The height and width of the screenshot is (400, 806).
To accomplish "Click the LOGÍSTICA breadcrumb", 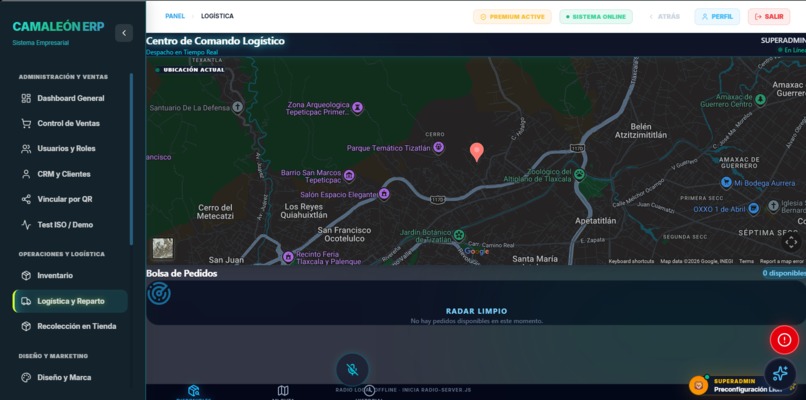I will (217, 16).
